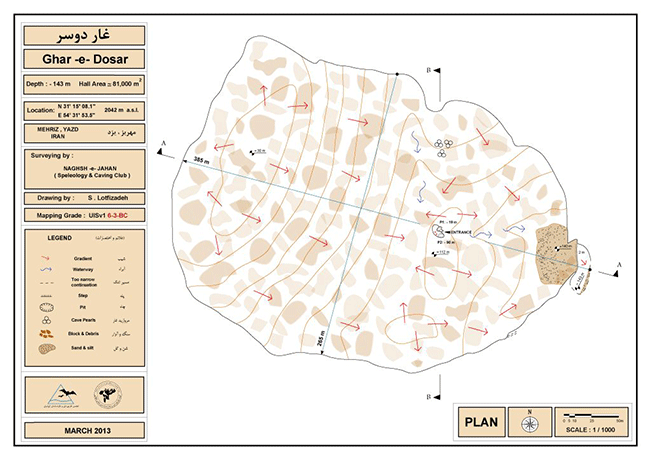Click the compass rose north indicator
Image resolution: width=650 pixels, height=459 pixels.
pyautogui.click(x=529, y=423)
